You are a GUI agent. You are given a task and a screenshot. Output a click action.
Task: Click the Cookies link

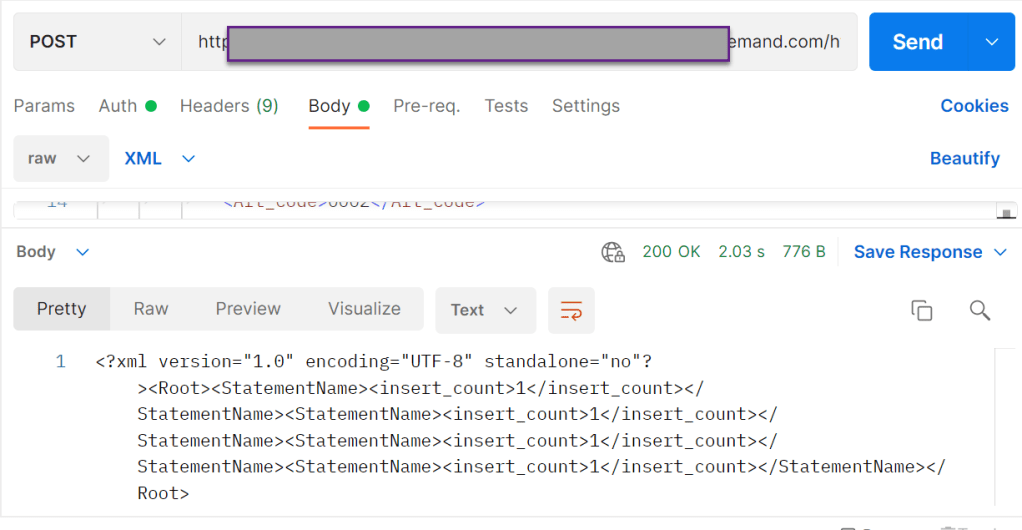[x=974, y=106]
